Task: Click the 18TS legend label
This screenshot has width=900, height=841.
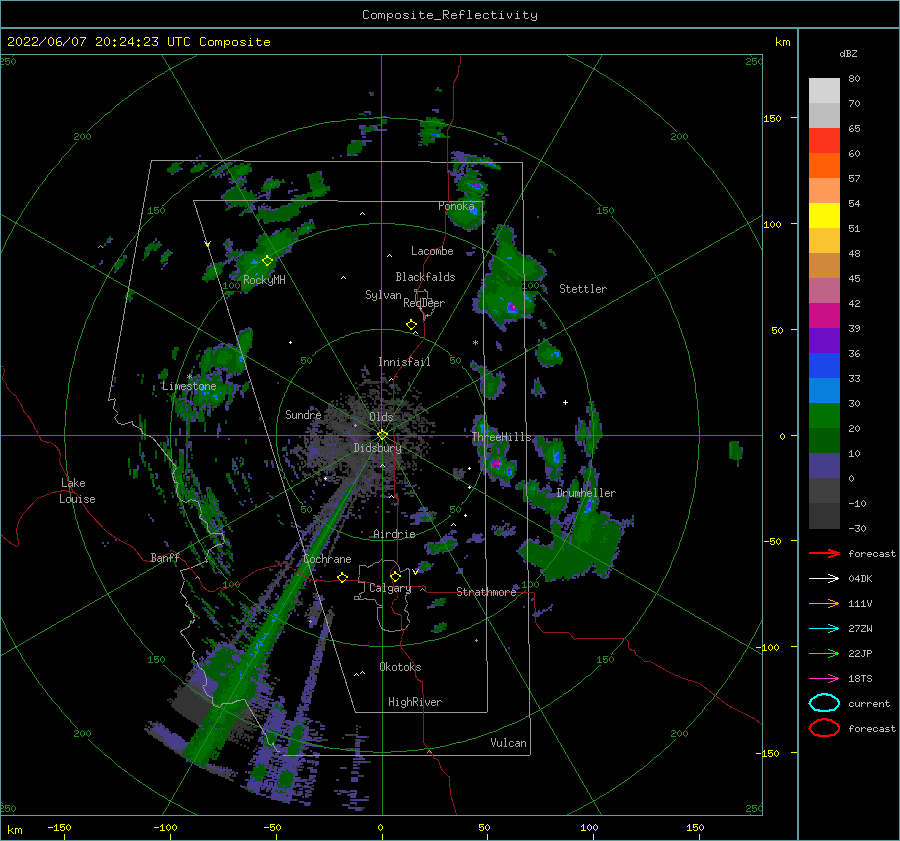Action: [860, 678]
